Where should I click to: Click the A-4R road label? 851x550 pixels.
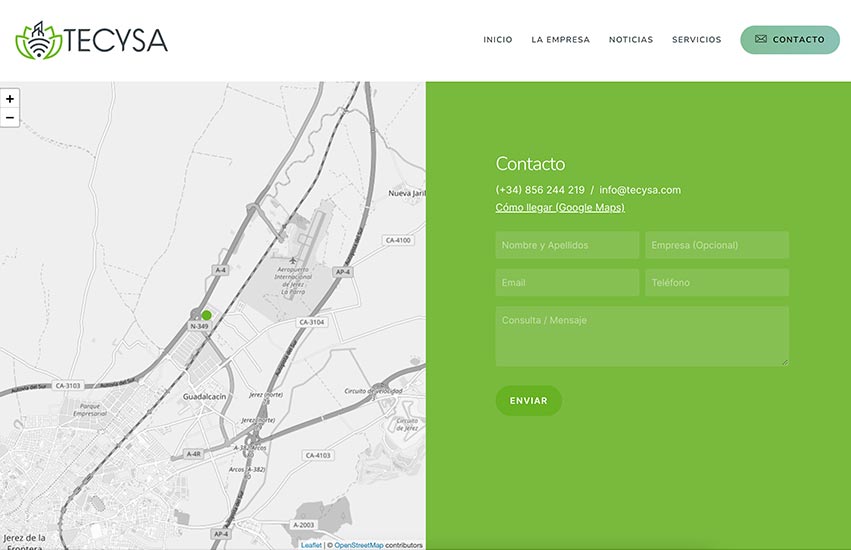tap(193, 454)
